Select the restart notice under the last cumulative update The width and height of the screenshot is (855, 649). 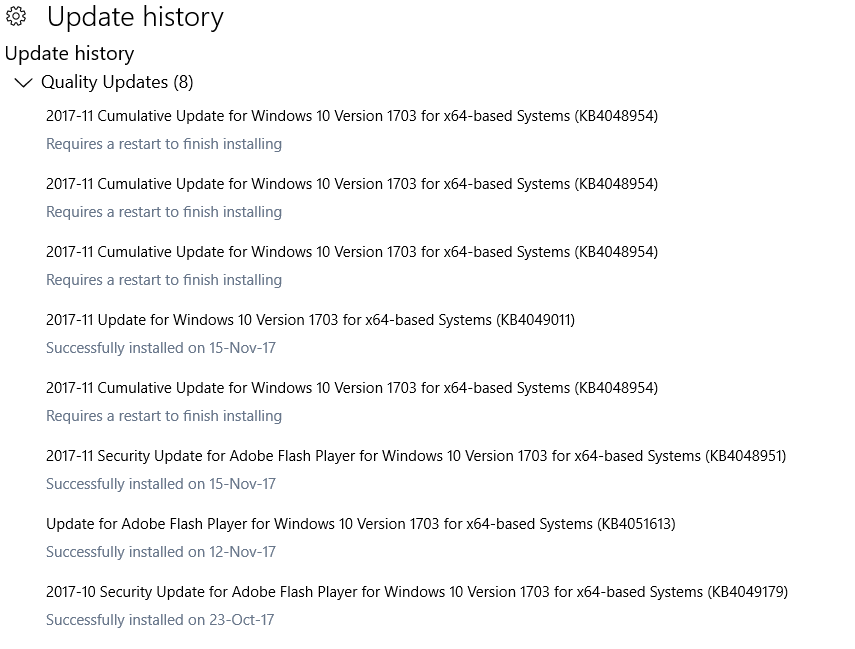tap(163, 415)
